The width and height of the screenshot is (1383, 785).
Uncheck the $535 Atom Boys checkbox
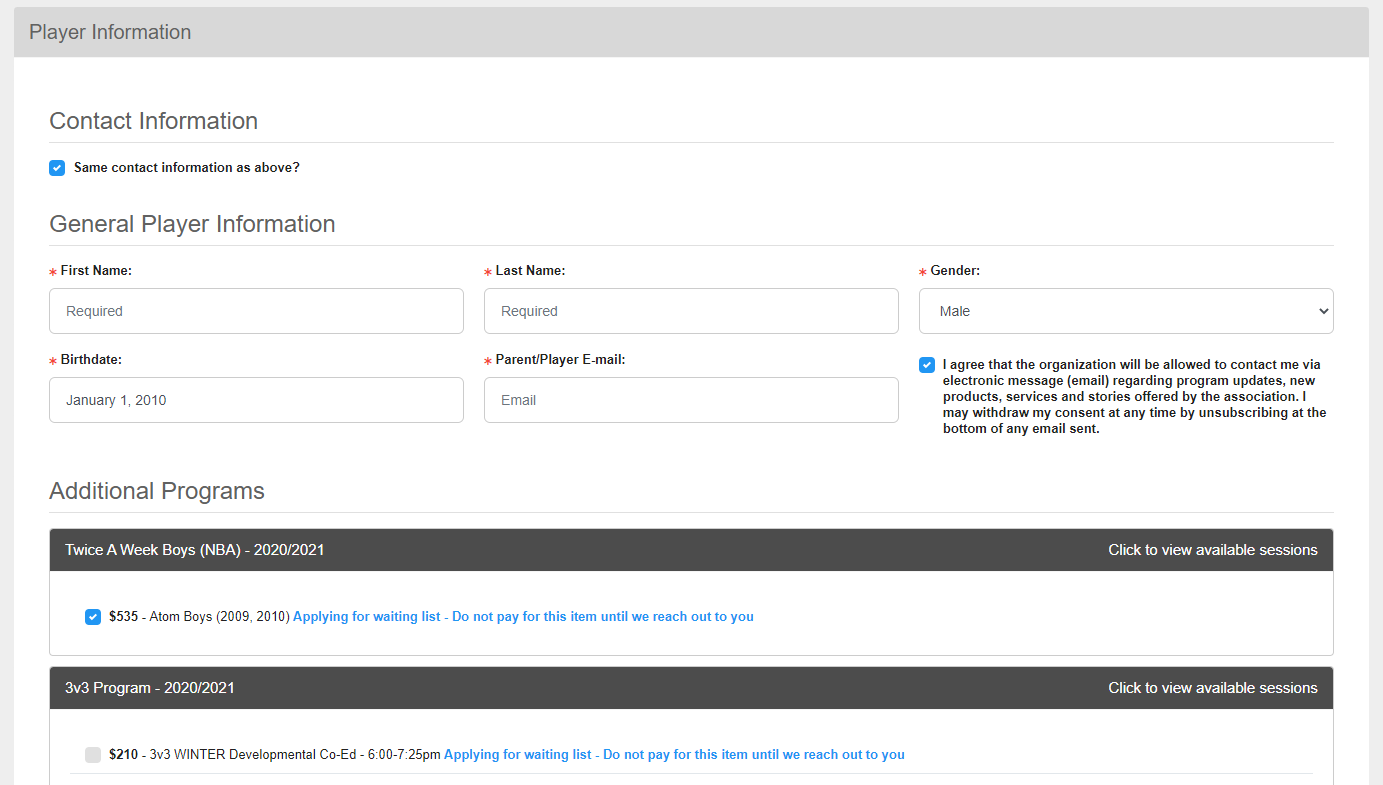tap(93, 617)
